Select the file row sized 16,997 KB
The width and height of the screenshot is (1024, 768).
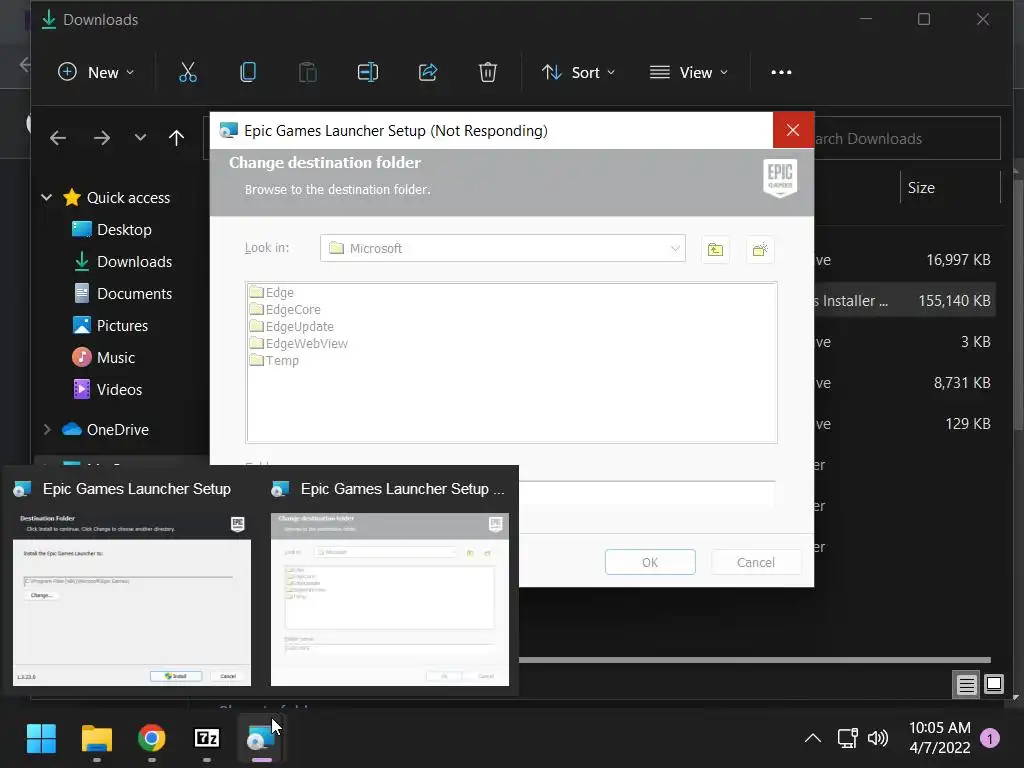click(x=905, y=260)
